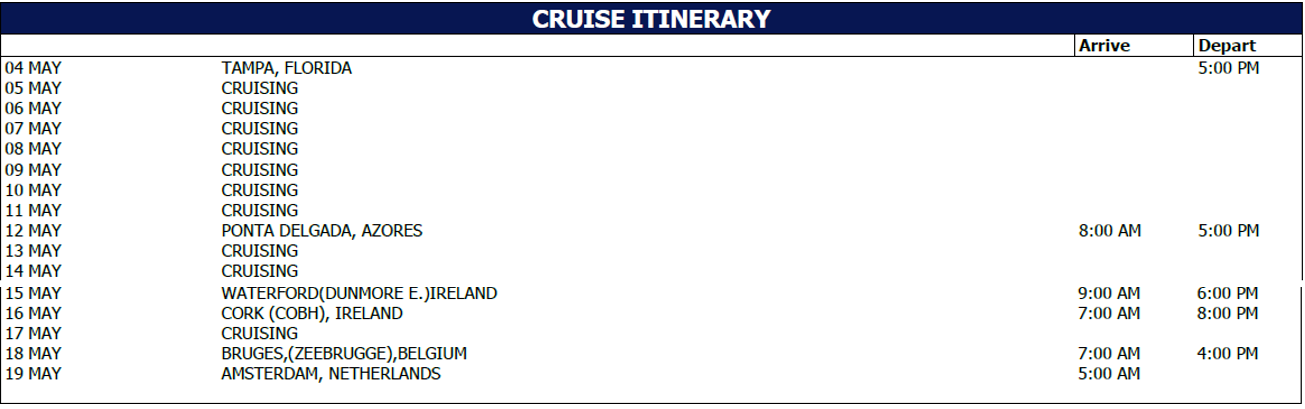1305x409 pixels.
Task: Click the 19 MAY date cell
Action: tap(33, 374)
